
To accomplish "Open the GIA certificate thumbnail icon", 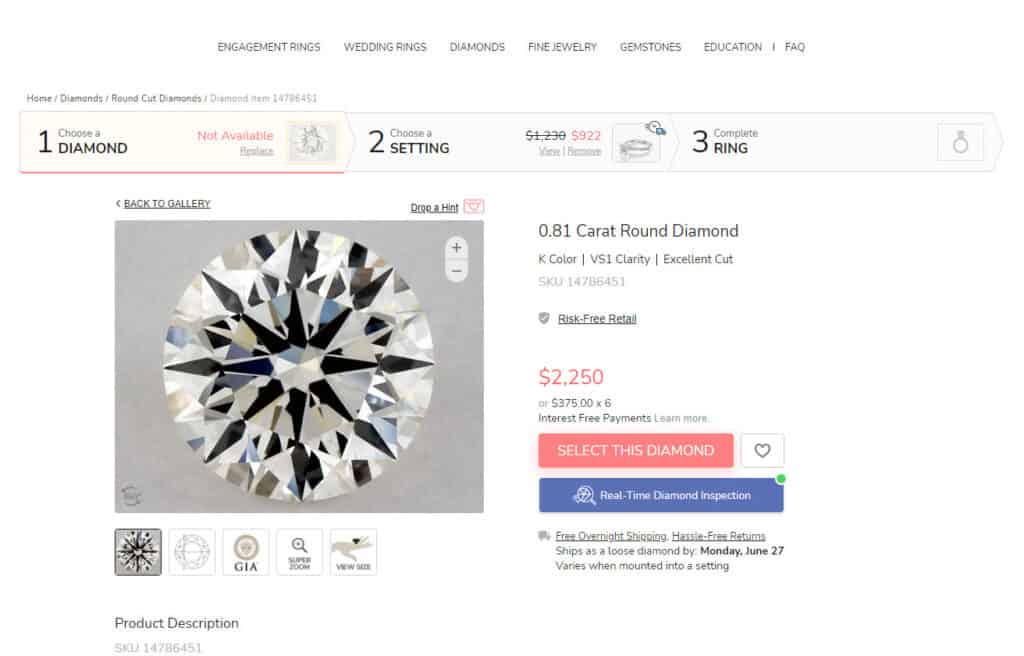I will (245, 551).
